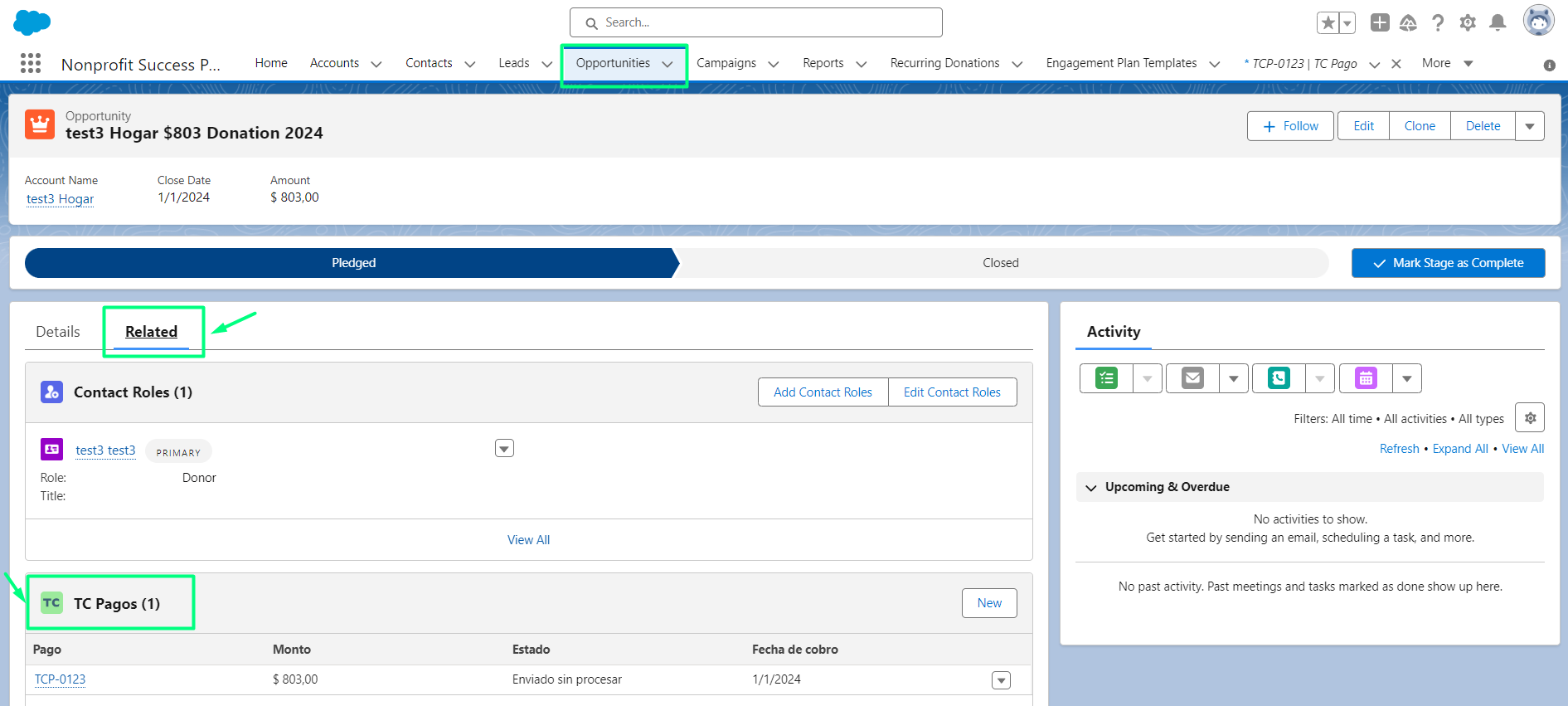Click the Contact Roles section icon
Viewport: 1568px width, 706px height.
51,392
